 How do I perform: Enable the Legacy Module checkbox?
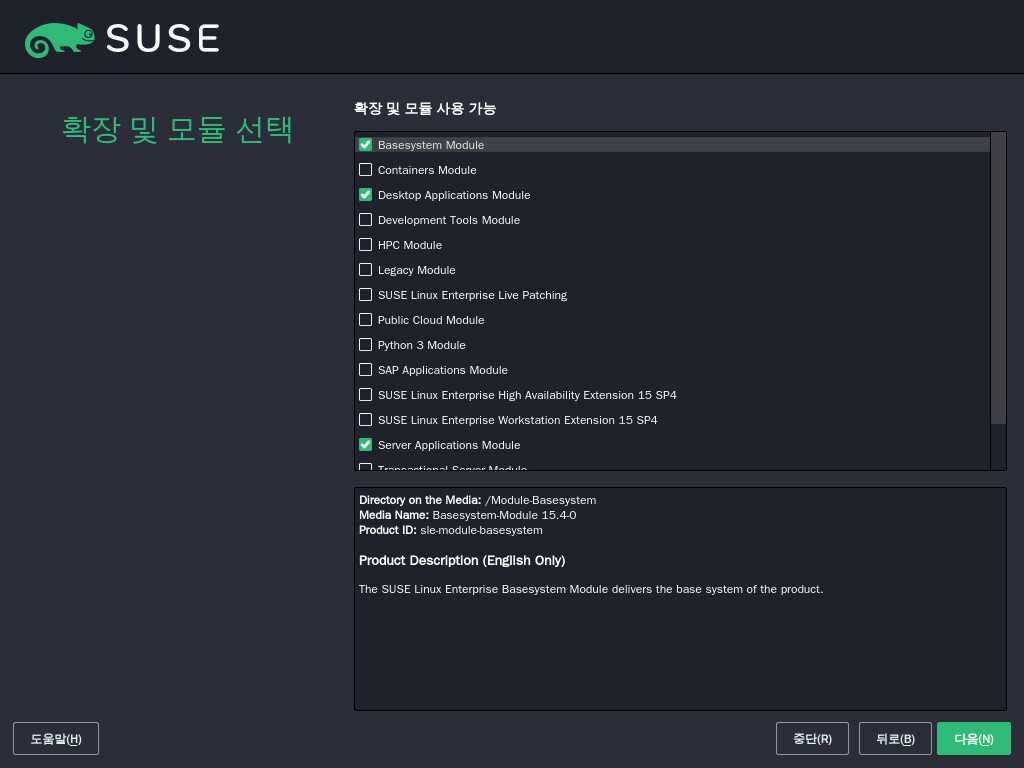(x=366, y=270)
